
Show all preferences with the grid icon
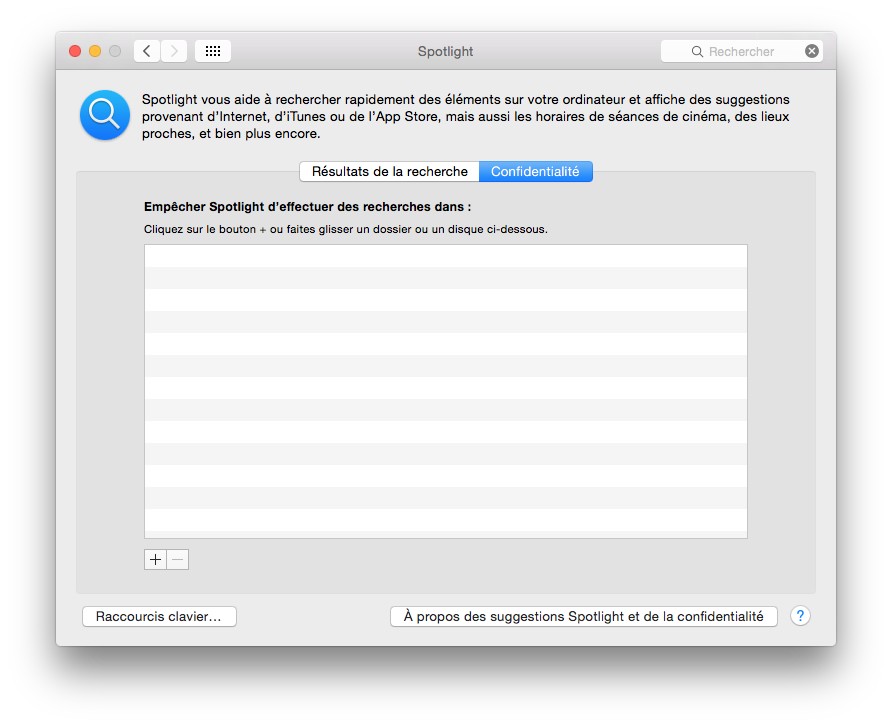click(x=213, y=51)
